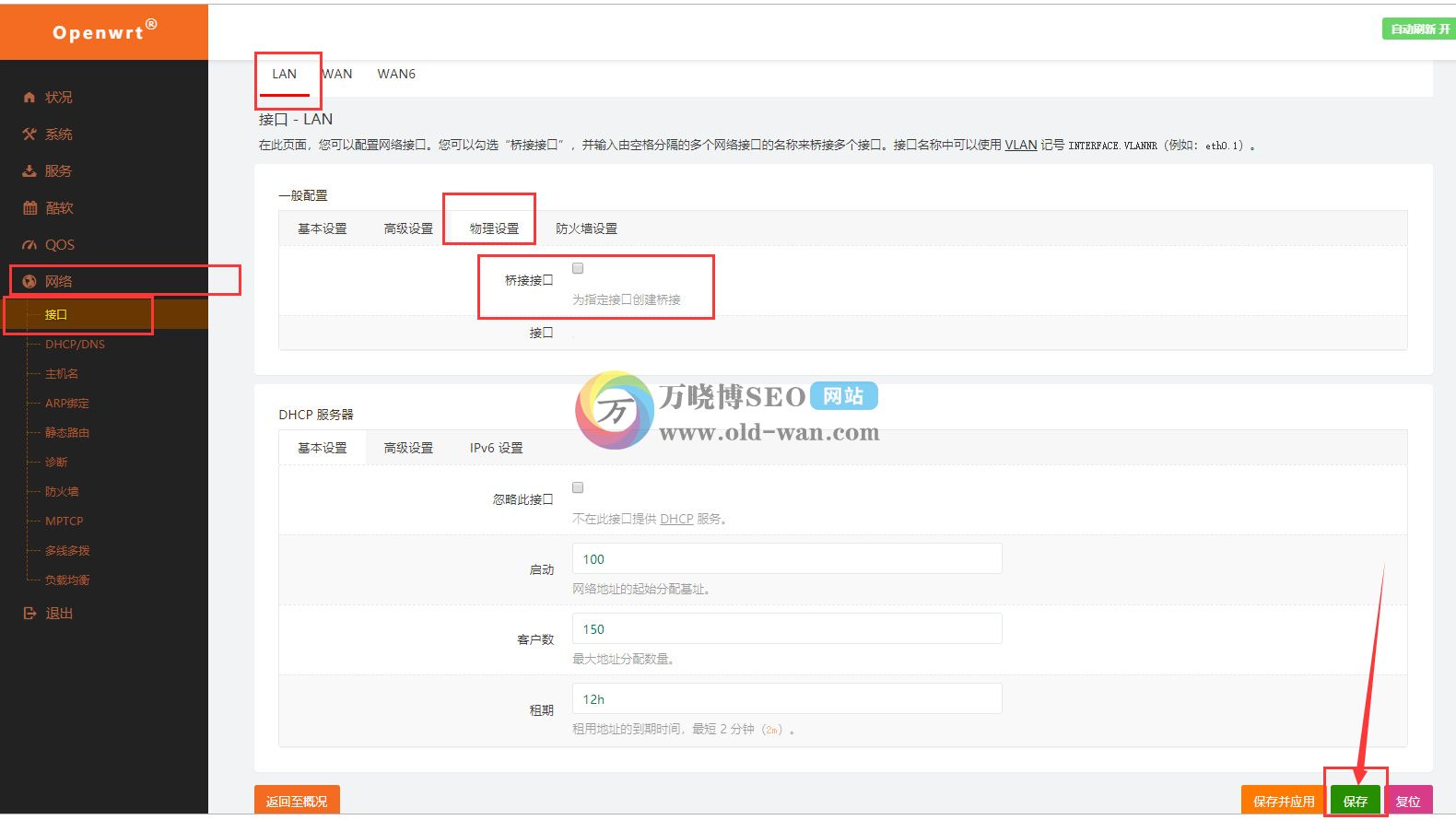1456x820 pixels.
Task: Click the calendar icon beside 酷软
Action: (29, 207)
